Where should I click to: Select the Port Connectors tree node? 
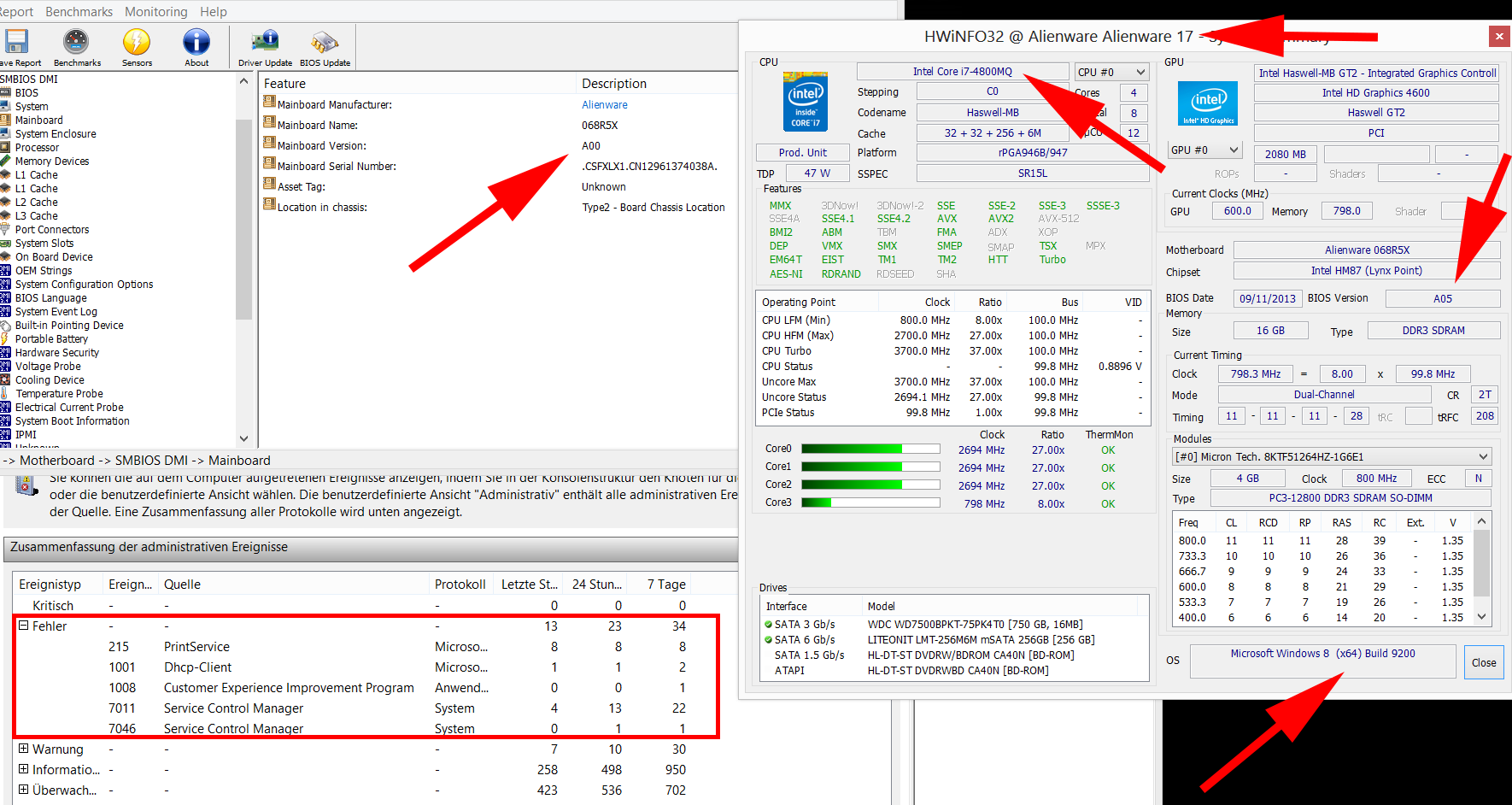pos(51,230)
